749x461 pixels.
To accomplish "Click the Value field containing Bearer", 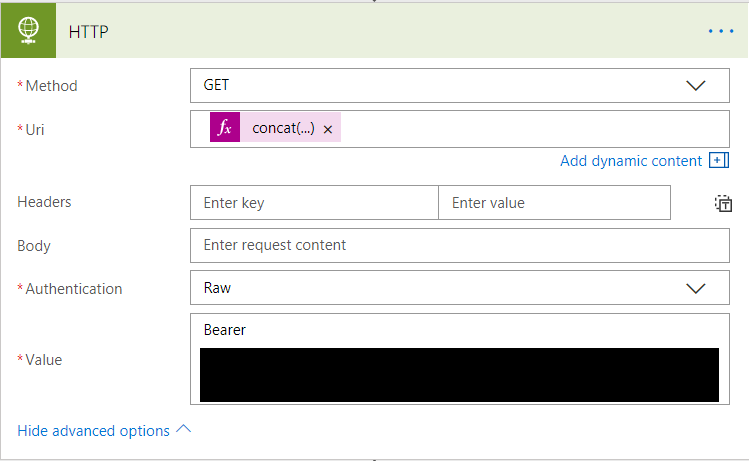I will pyautogui.click(x=460, y=359).
